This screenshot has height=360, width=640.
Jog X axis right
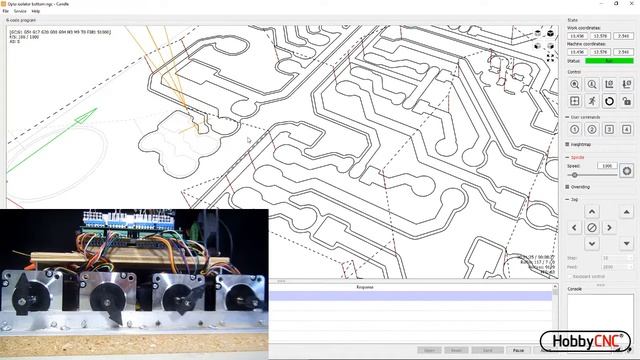click(x=609, y=228)
